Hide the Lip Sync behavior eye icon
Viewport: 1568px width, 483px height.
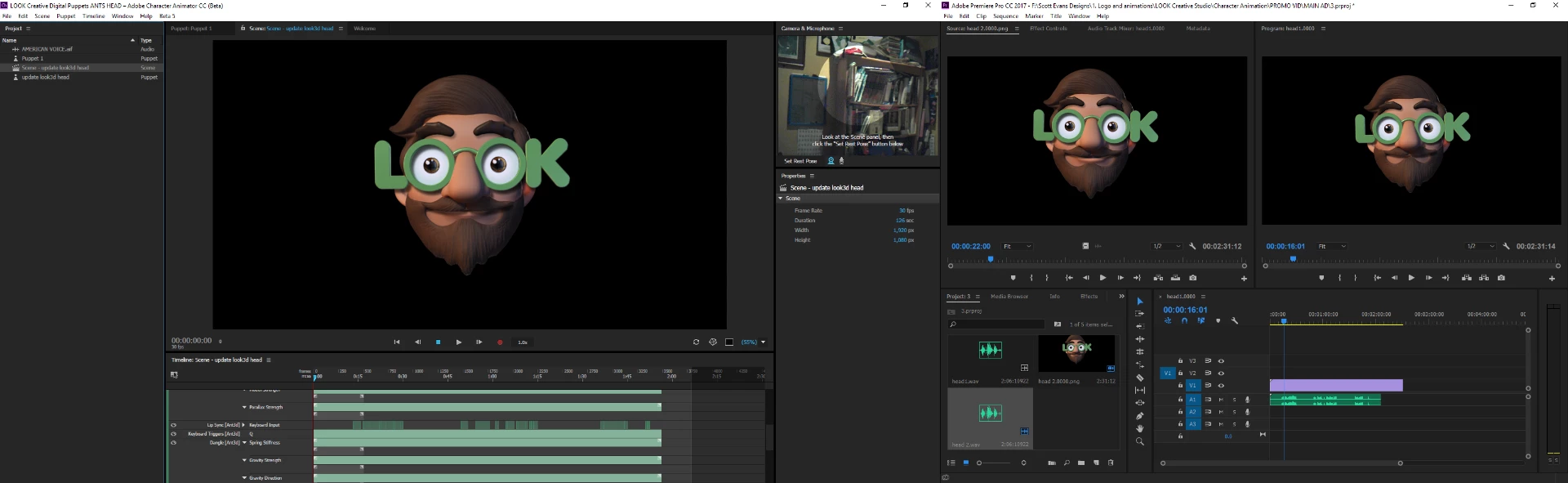[x=173, y=425]
